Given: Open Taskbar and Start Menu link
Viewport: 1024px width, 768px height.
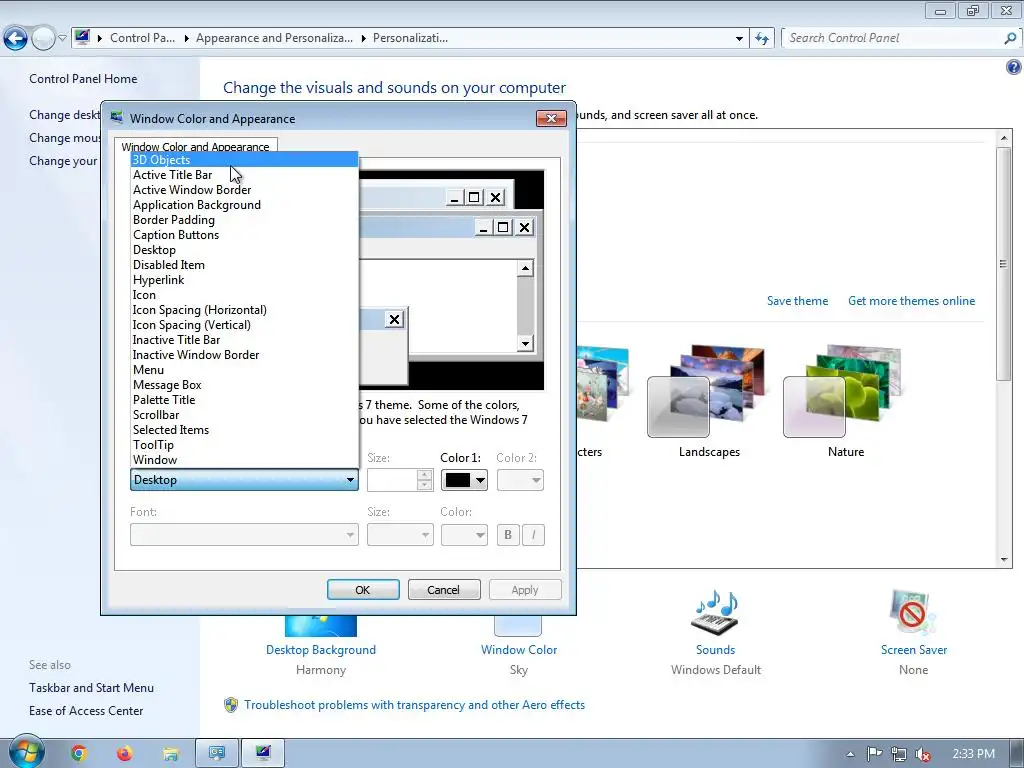Looking at the screenshot, I should point(91,688).
